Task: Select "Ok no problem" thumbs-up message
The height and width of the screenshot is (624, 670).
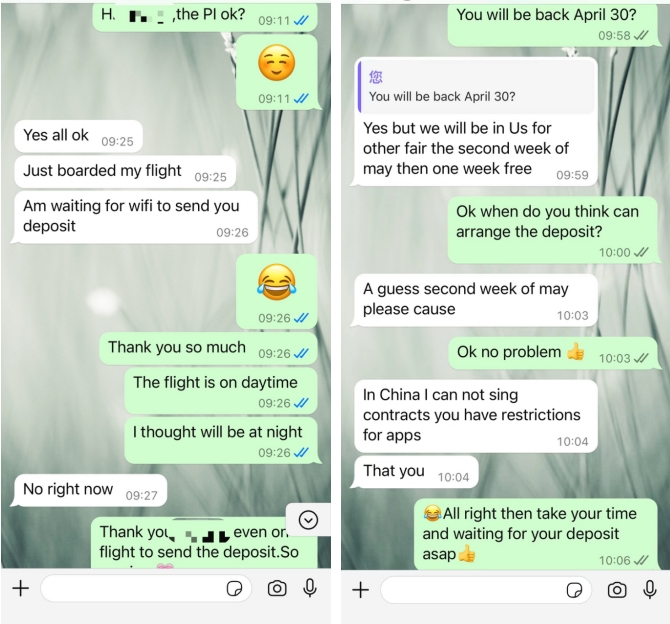Action: (x=552, y=353)
